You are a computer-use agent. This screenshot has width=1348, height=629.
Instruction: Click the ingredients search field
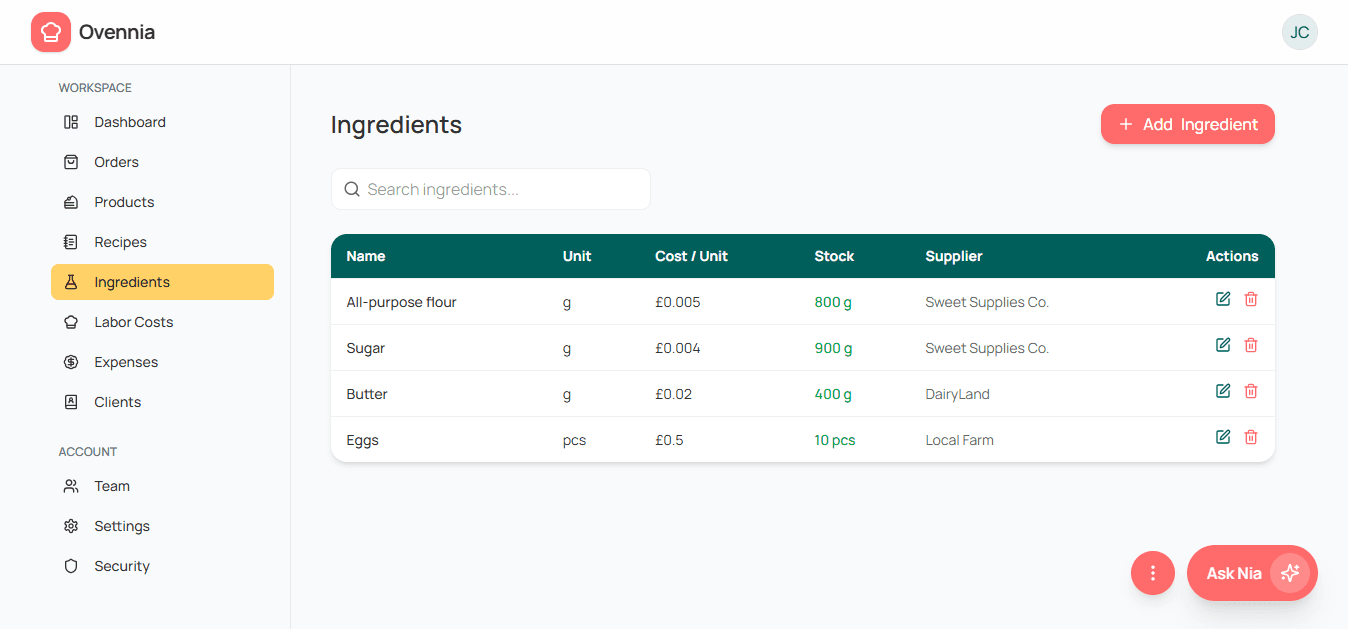(490, 189)
